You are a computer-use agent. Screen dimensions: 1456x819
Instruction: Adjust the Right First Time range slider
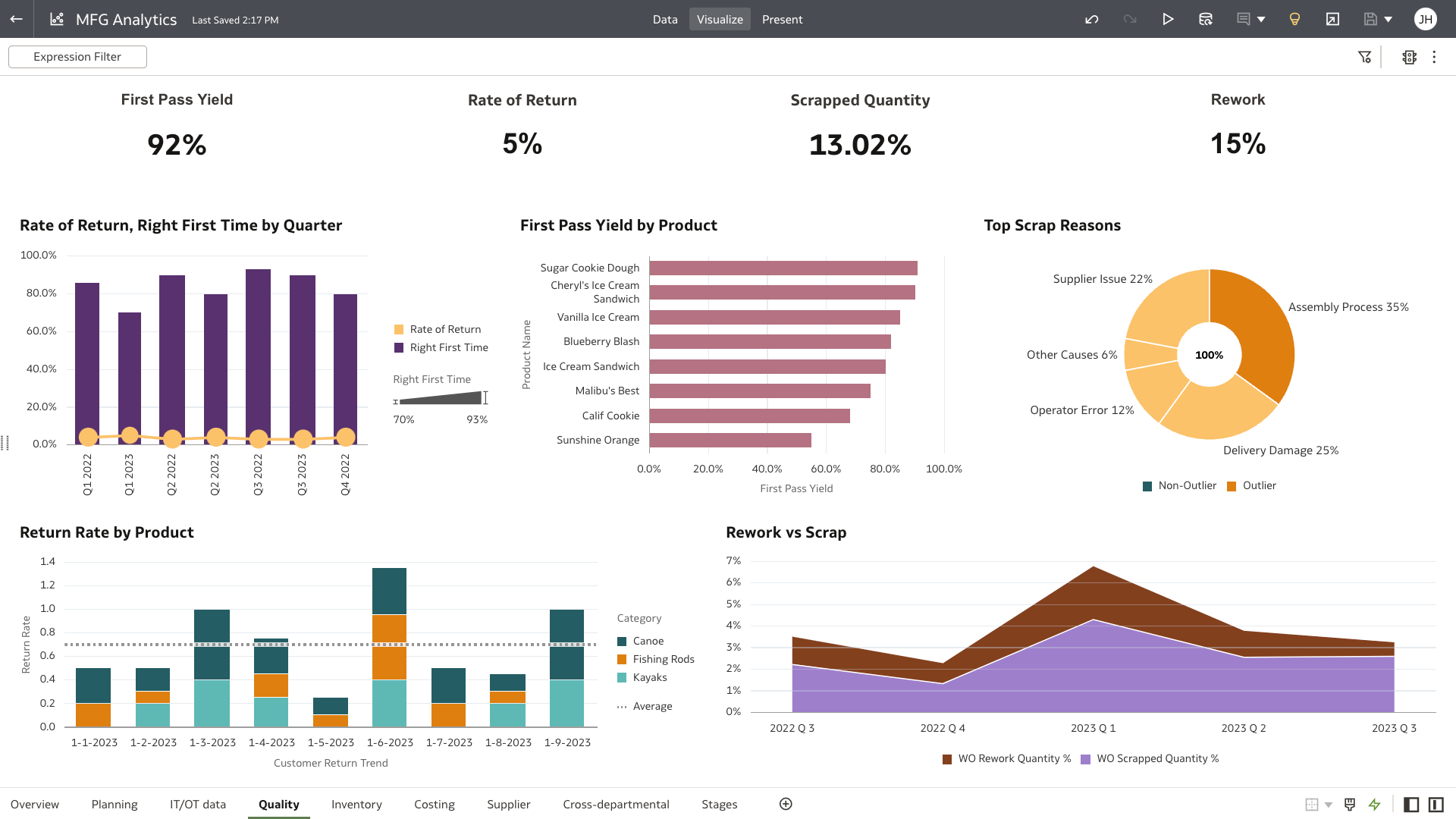[x=440, y=398]
